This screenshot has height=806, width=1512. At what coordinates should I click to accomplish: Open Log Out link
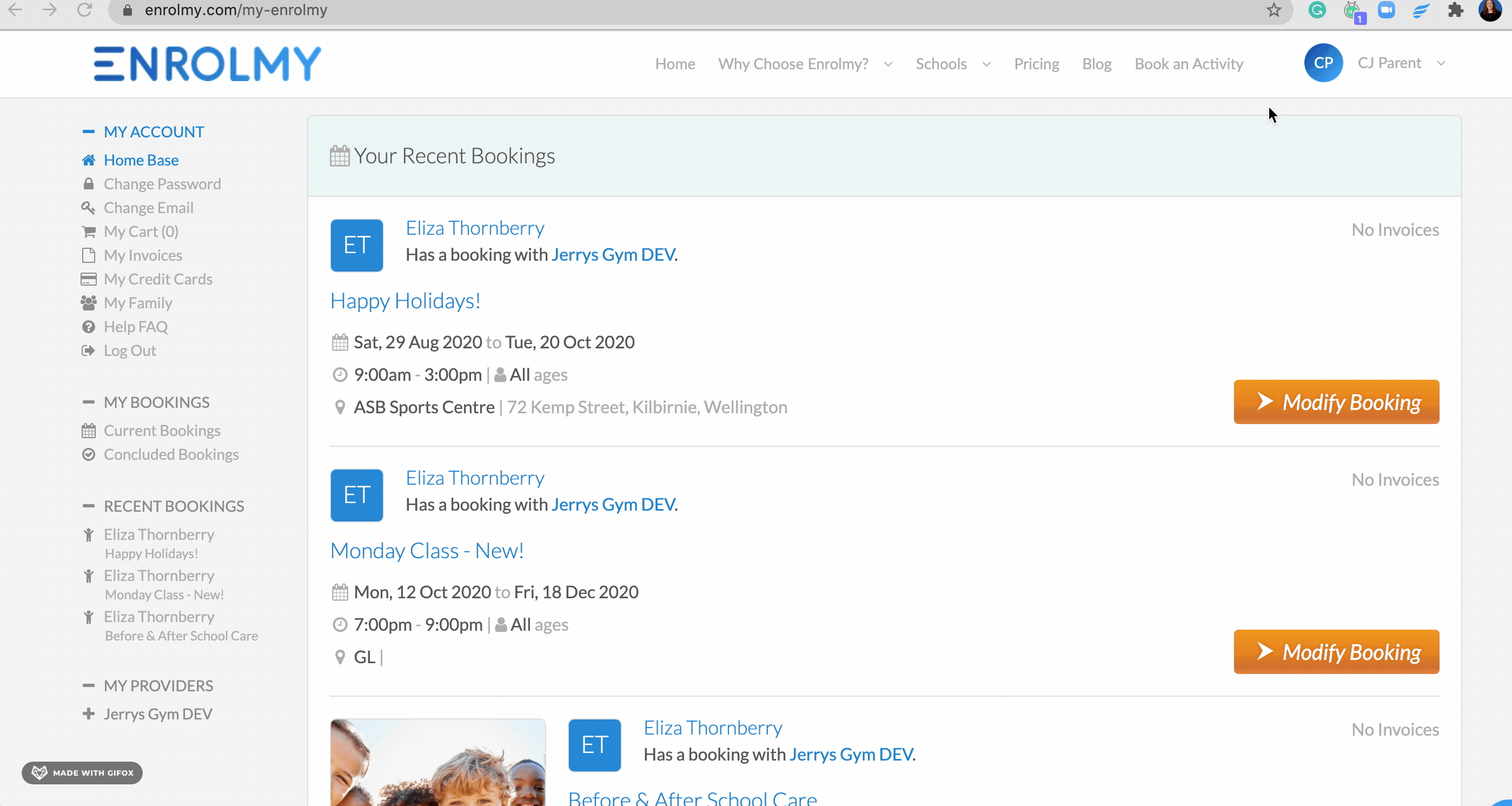coord(130,351)
